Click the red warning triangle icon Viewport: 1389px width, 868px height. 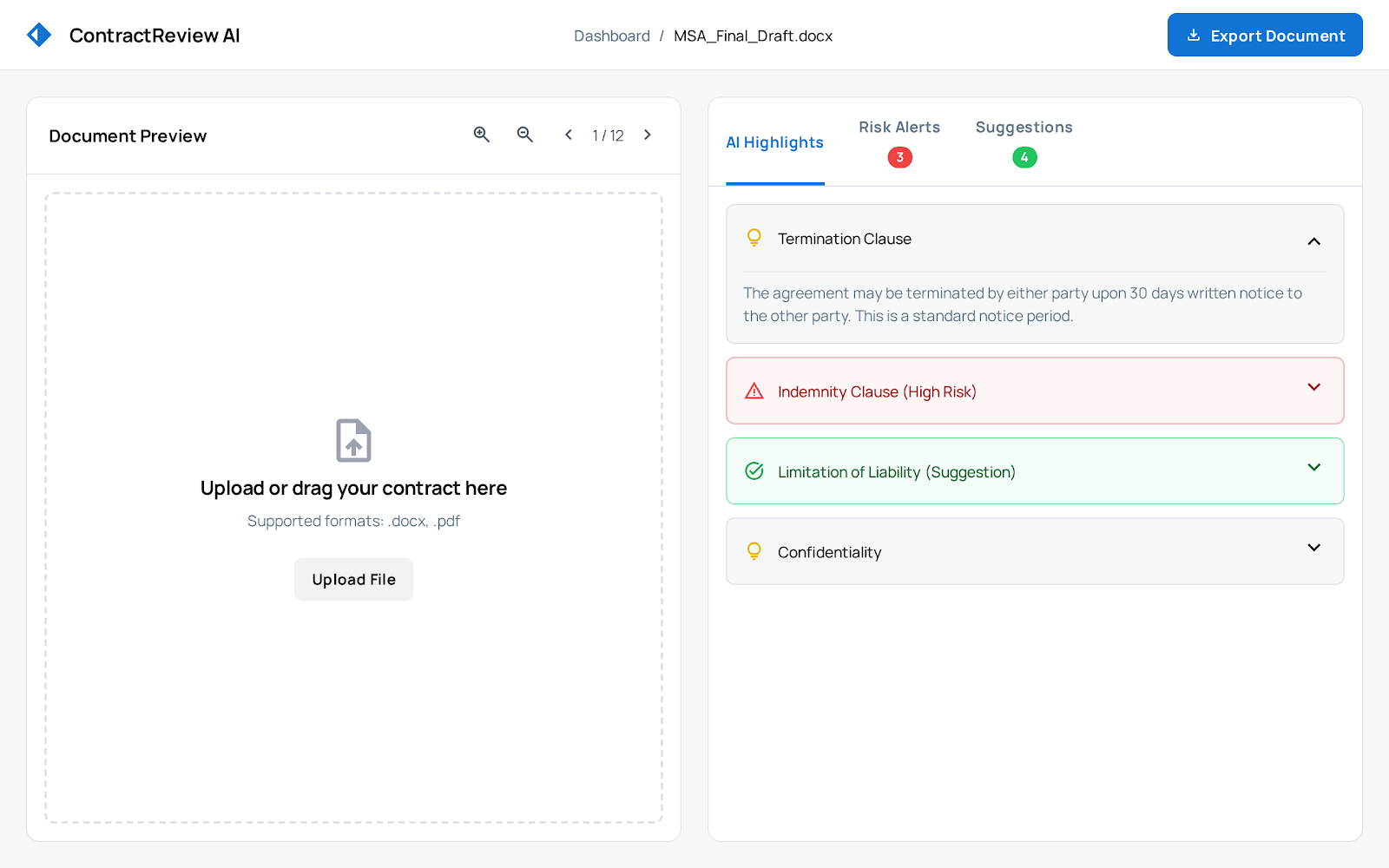(754, 391)
